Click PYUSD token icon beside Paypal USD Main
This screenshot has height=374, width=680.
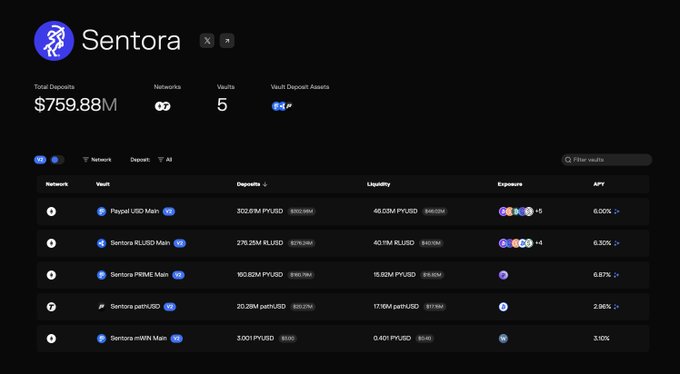[101, 211]
